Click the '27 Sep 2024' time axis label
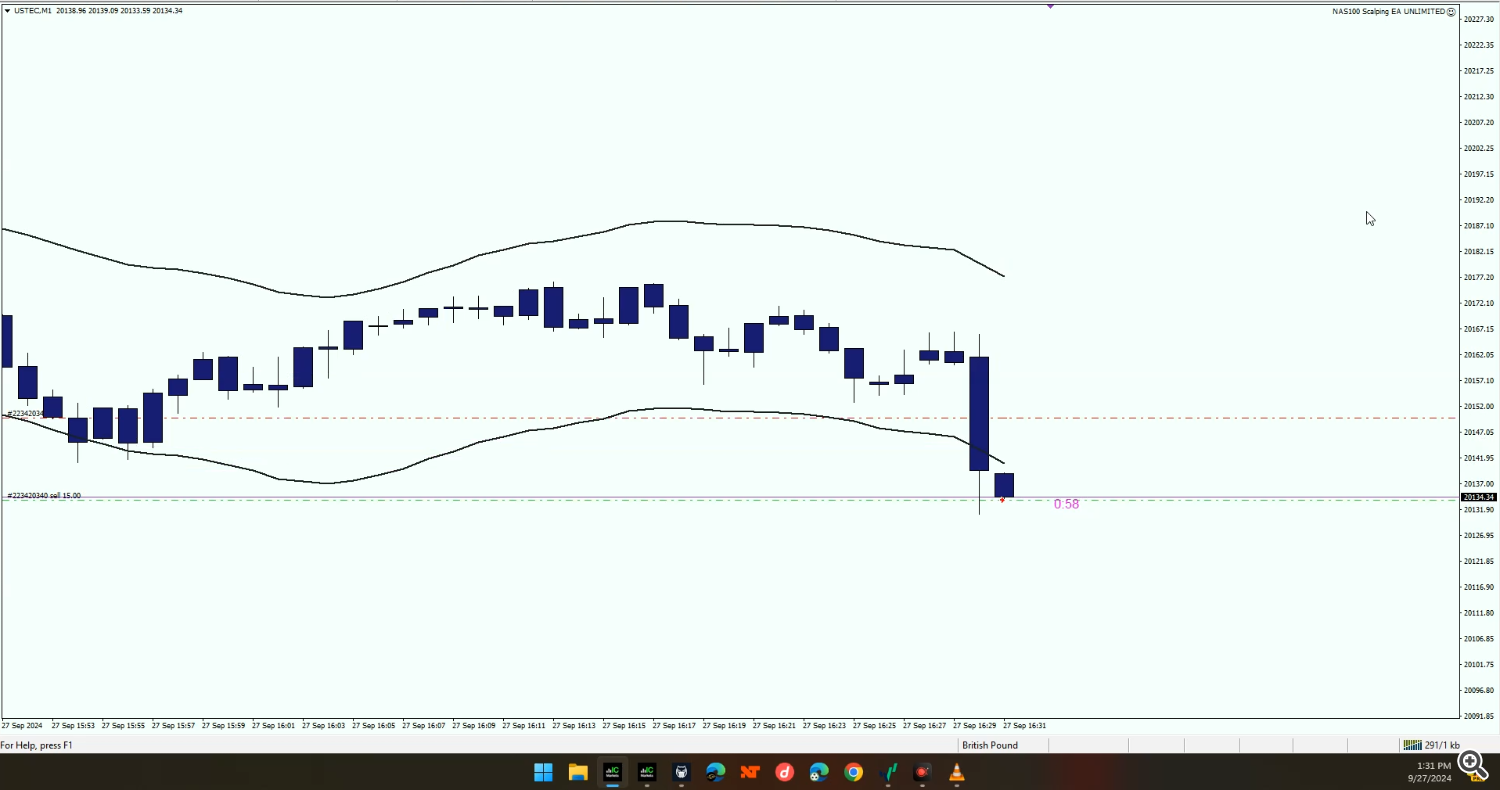Screen dimensions: 1500x790 (22, 725)
